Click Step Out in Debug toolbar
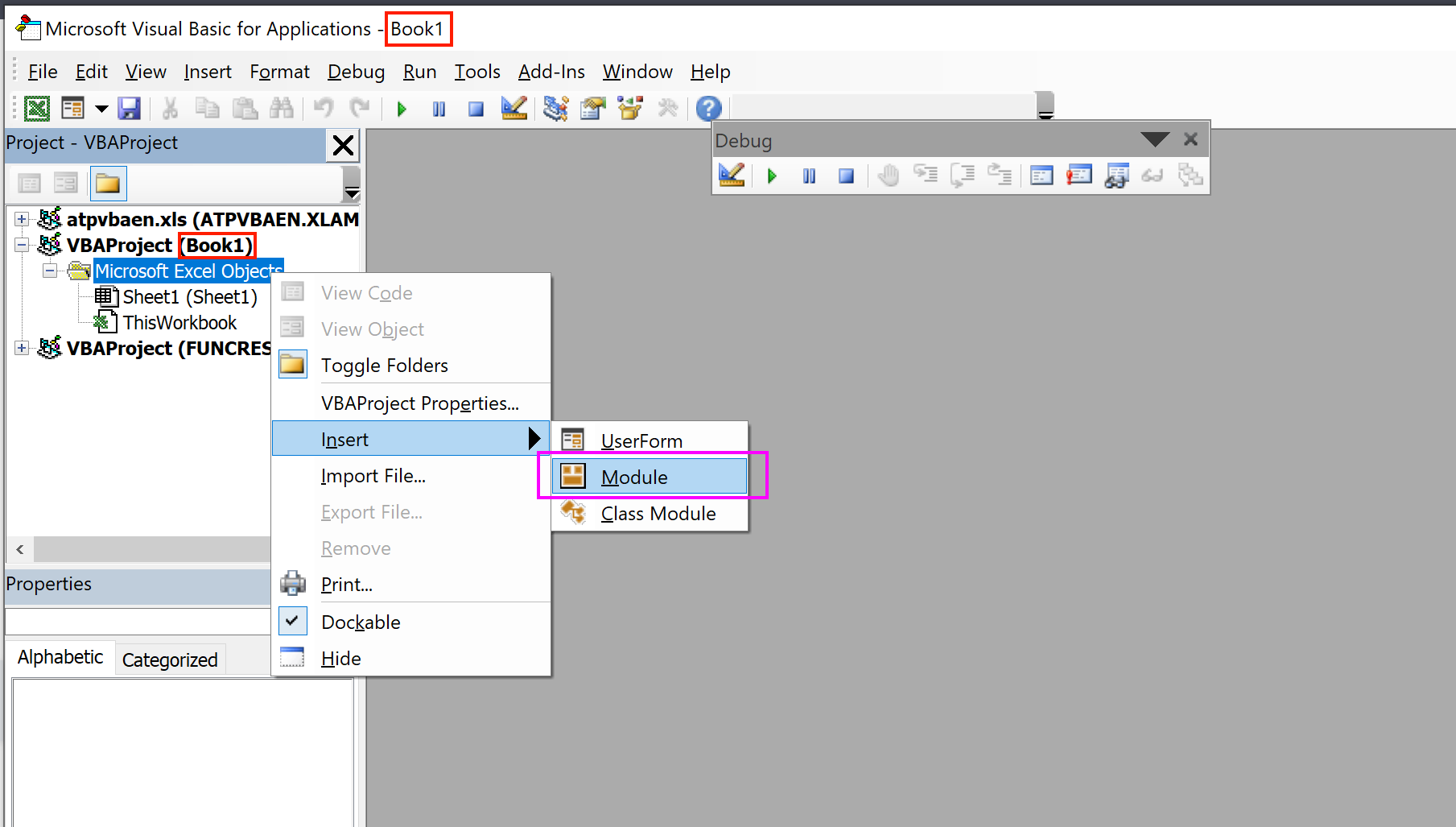Screen dimensions: 1456x827 click(x=1000, y=175)
